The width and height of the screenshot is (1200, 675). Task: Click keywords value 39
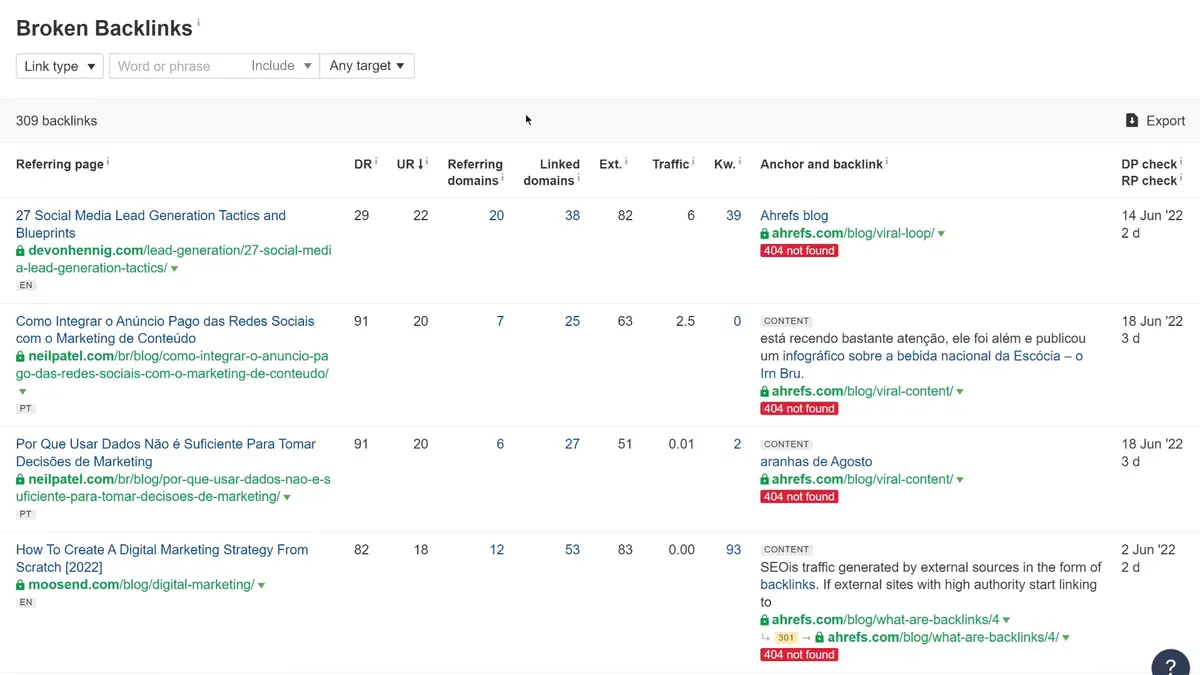733,215
